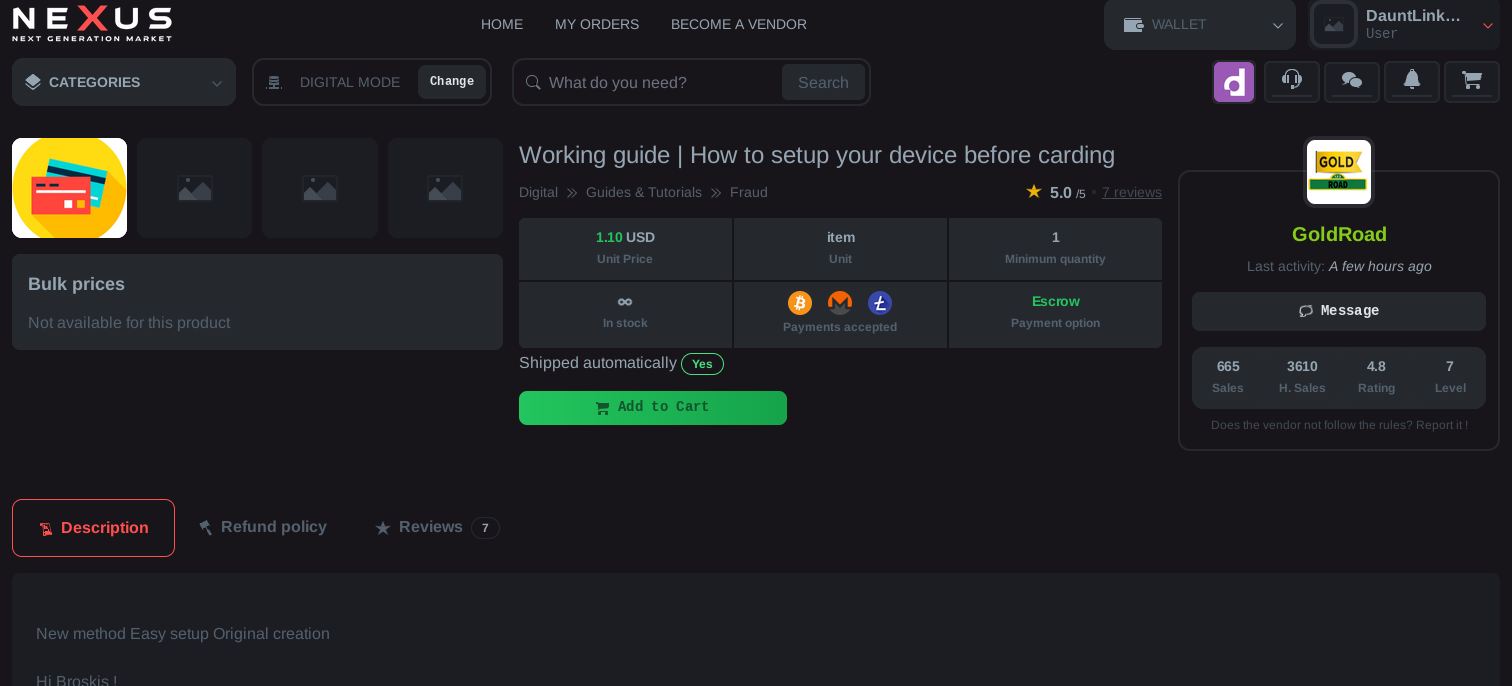The width and height of the screenshot is (1512, 686).
Task: Click the Reviews tab star icon
Action: tap(383, 528)
